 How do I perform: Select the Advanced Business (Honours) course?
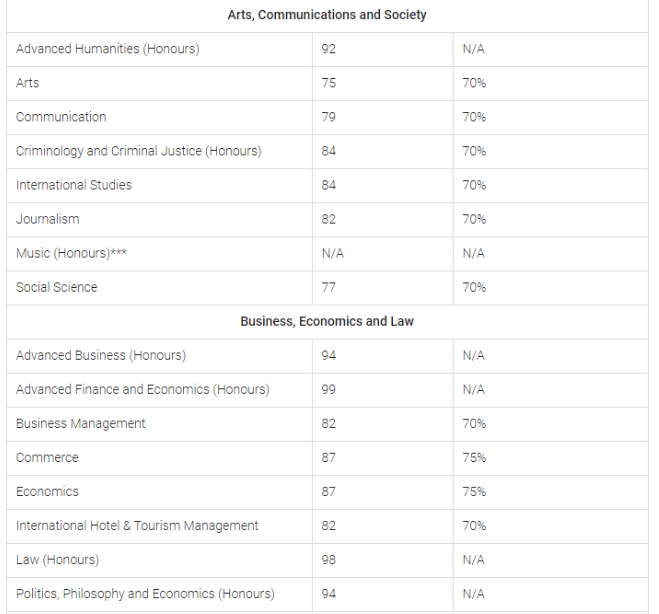click(101, 355)
